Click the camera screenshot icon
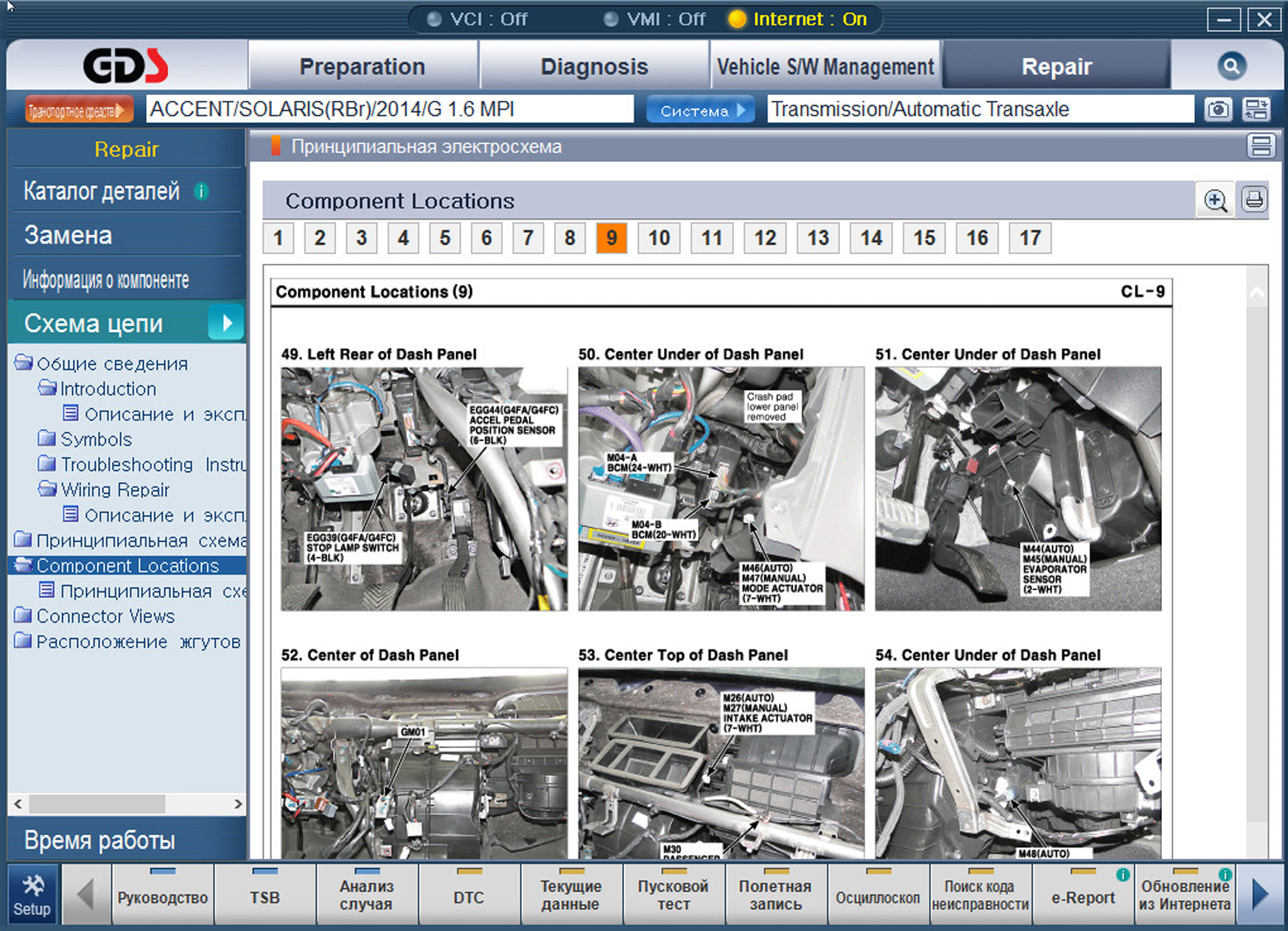 pyautogui.click(x=1218, y=110)
